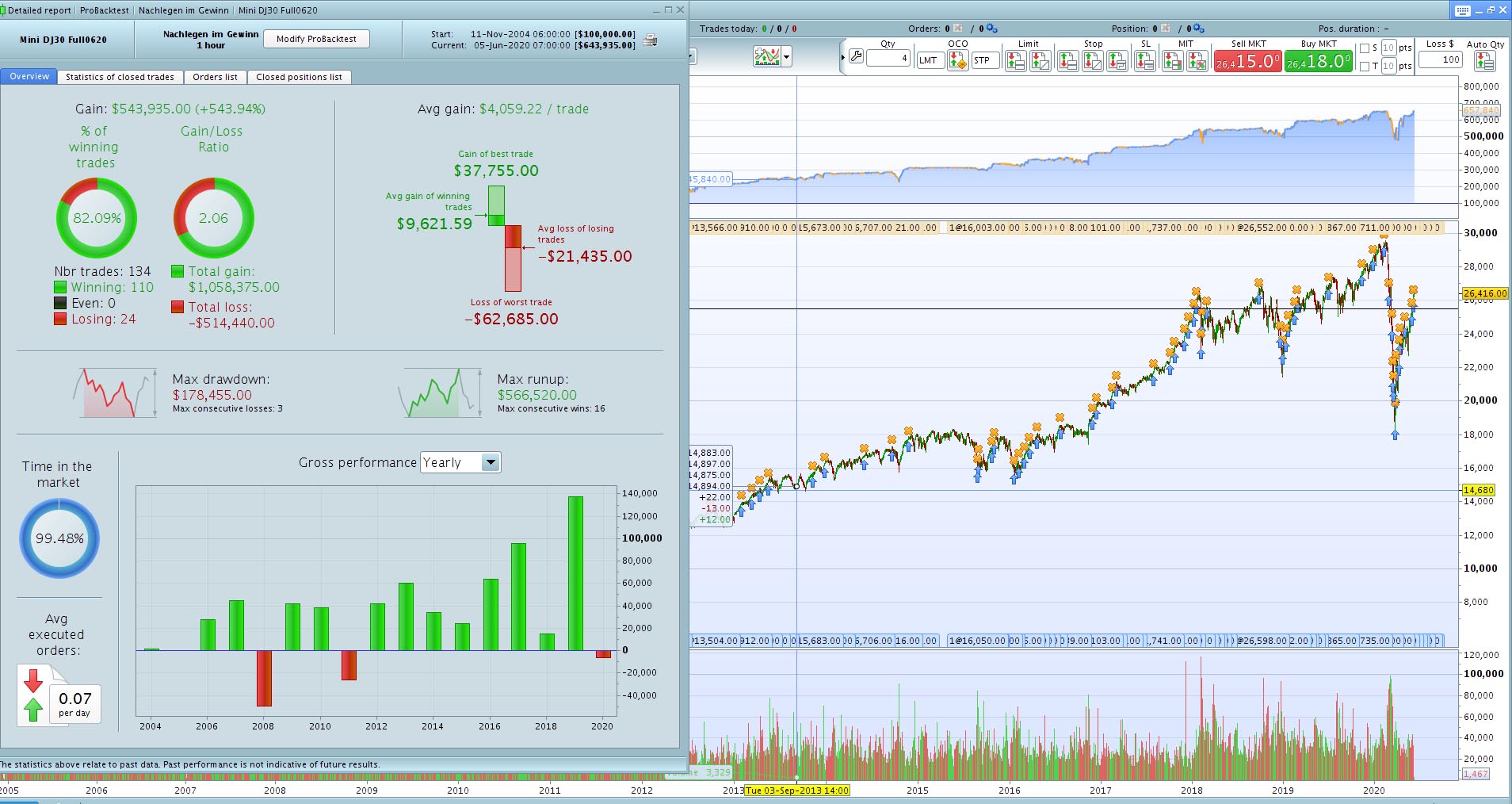Click the third Stop order icon
Screen dimensions: 1512x804
point(1117,60)
